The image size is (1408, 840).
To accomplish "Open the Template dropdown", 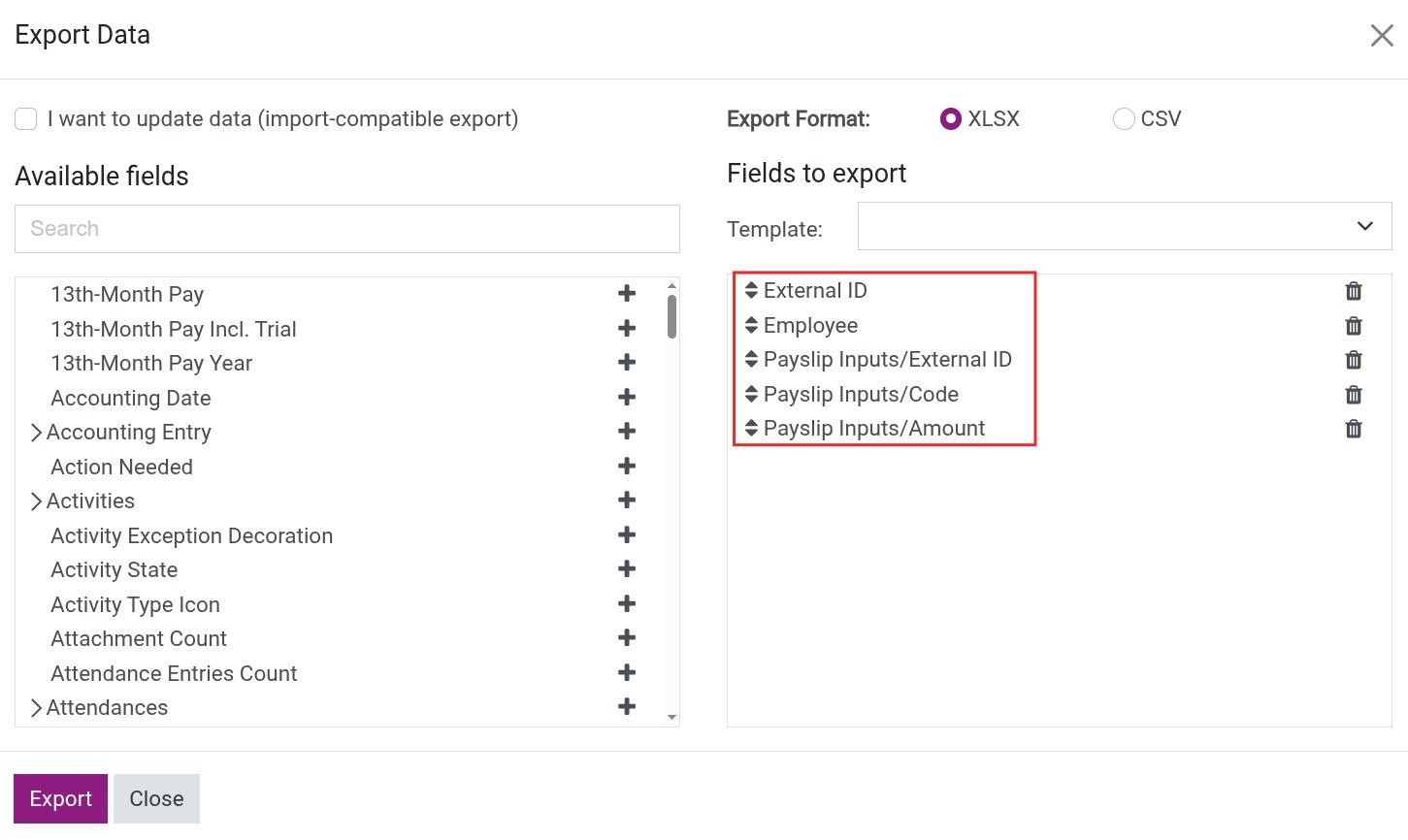I will 1125,226.
